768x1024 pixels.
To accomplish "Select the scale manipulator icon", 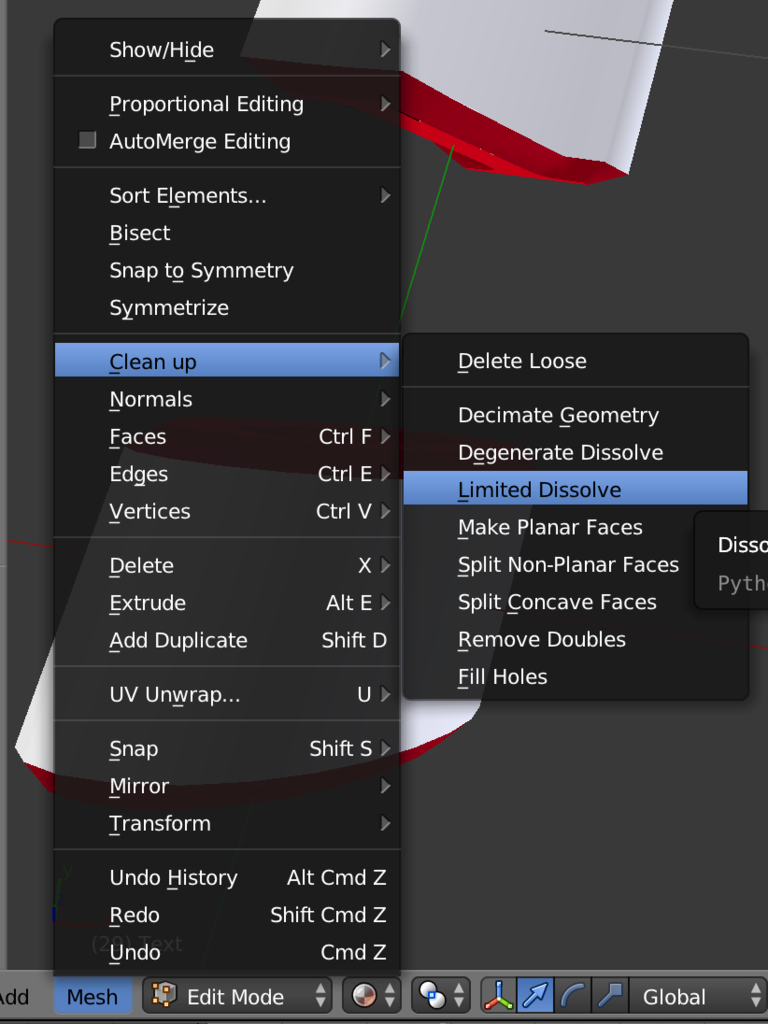I will [609, 996].
